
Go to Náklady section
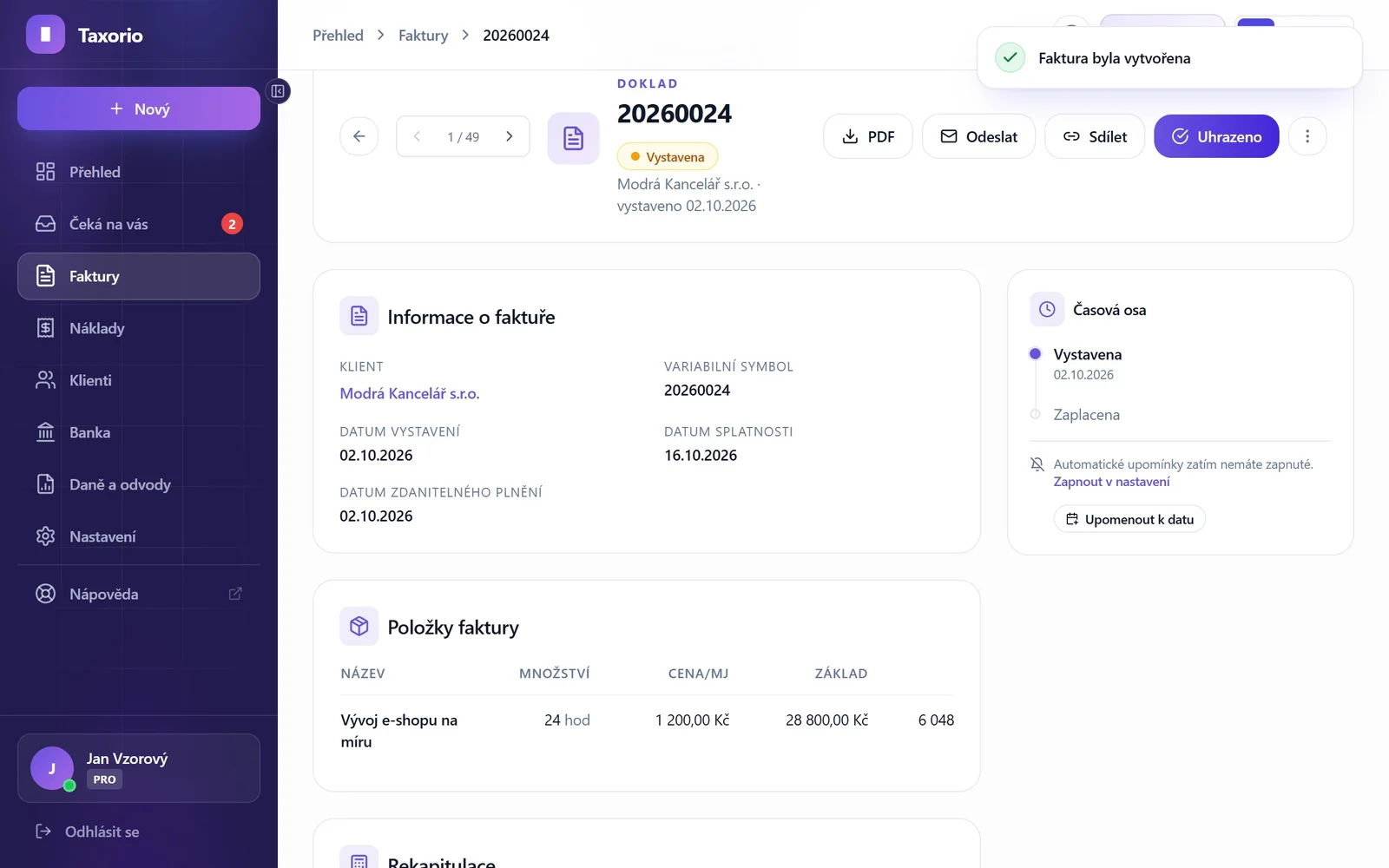tap(139, 328)
